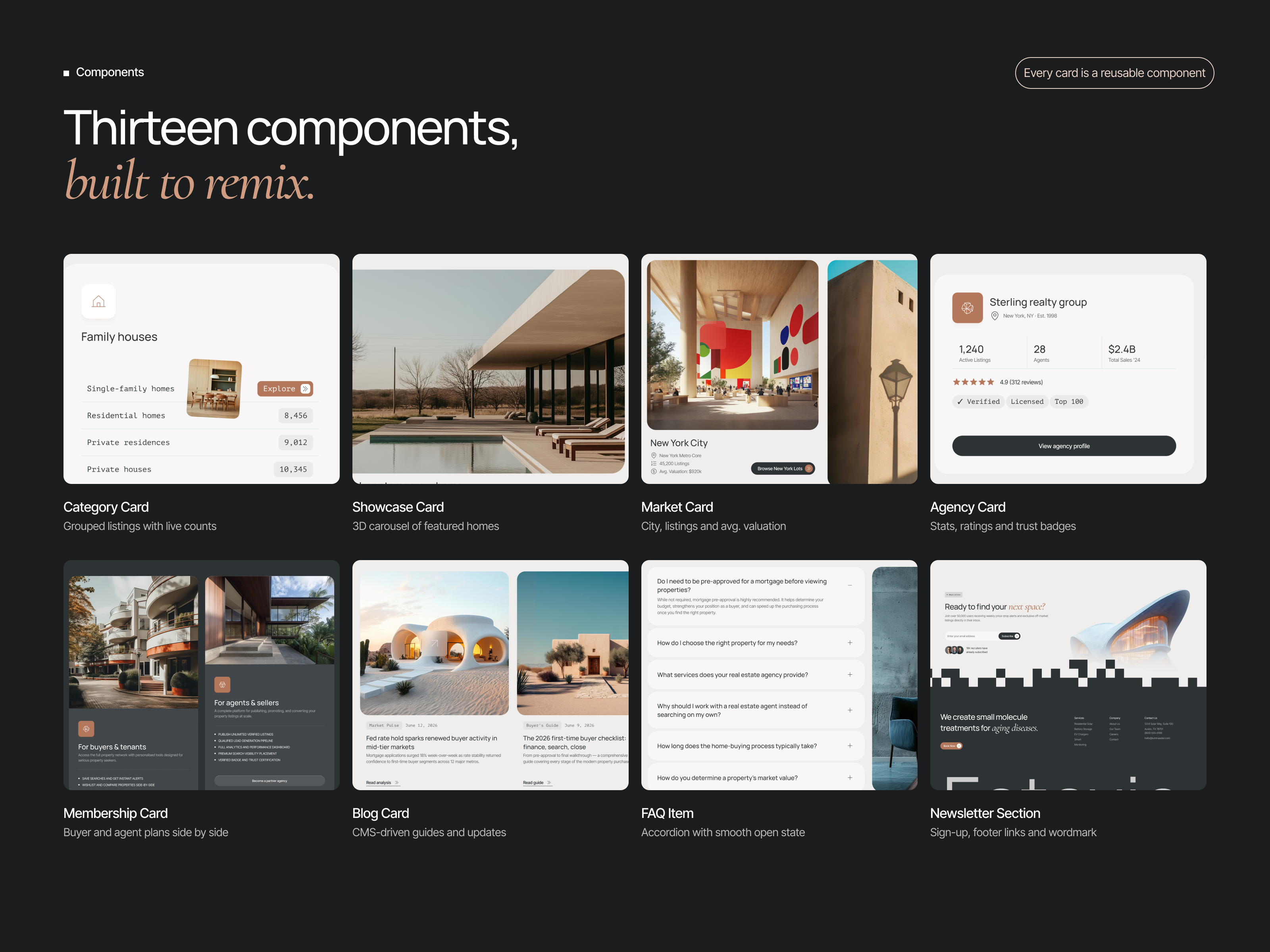Click the icon above For agents & sellers
The image size is (1270, 952).
coord(222,685)
